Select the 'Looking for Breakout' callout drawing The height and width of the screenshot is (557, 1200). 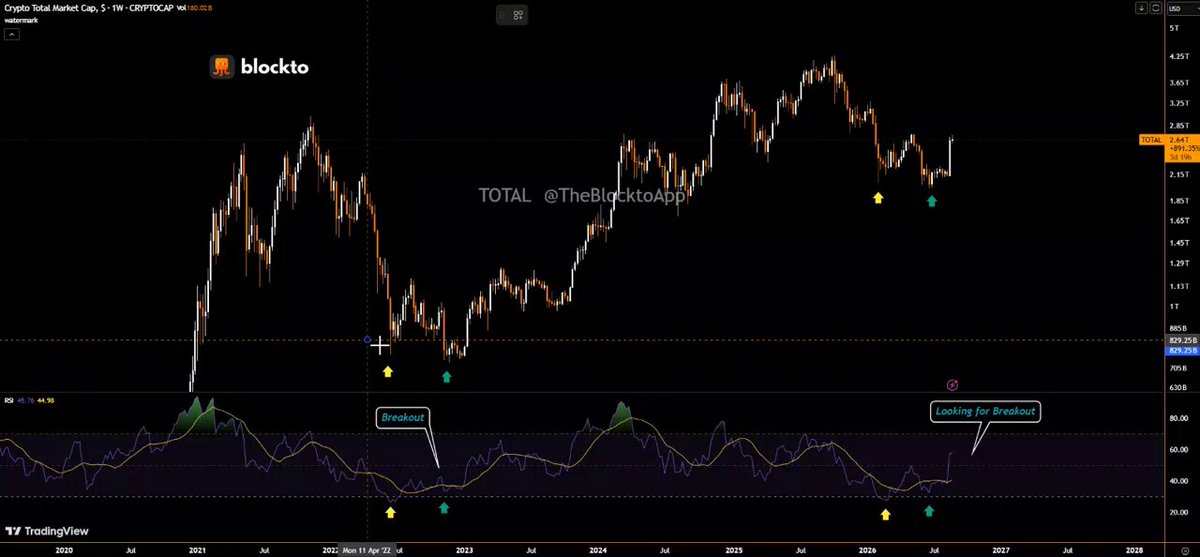984,411
